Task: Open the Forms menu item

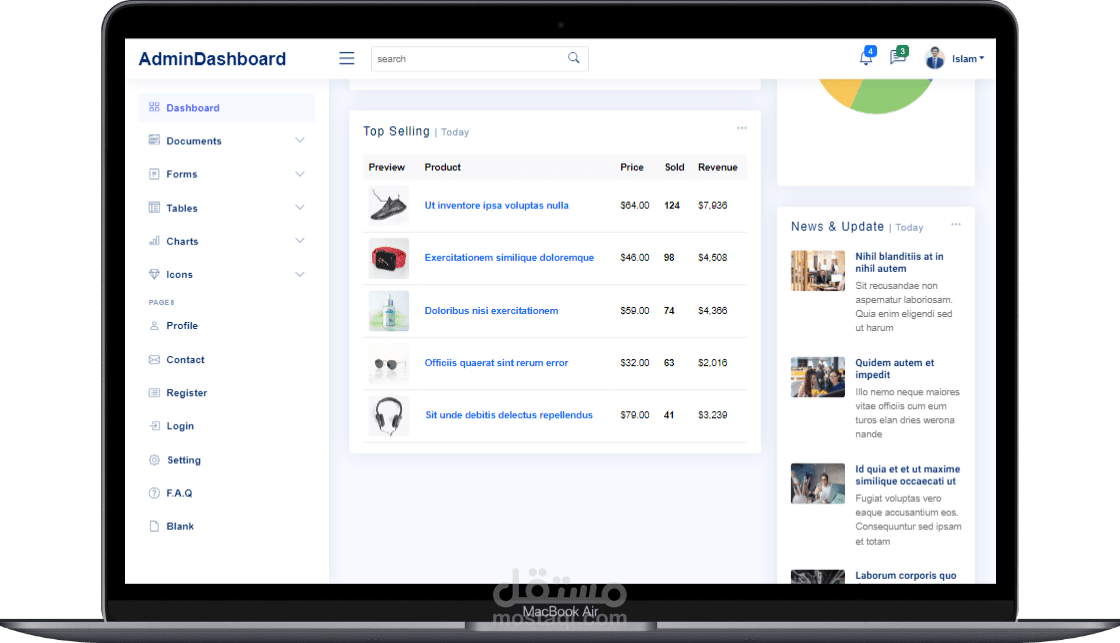Action: coord(227,174)
